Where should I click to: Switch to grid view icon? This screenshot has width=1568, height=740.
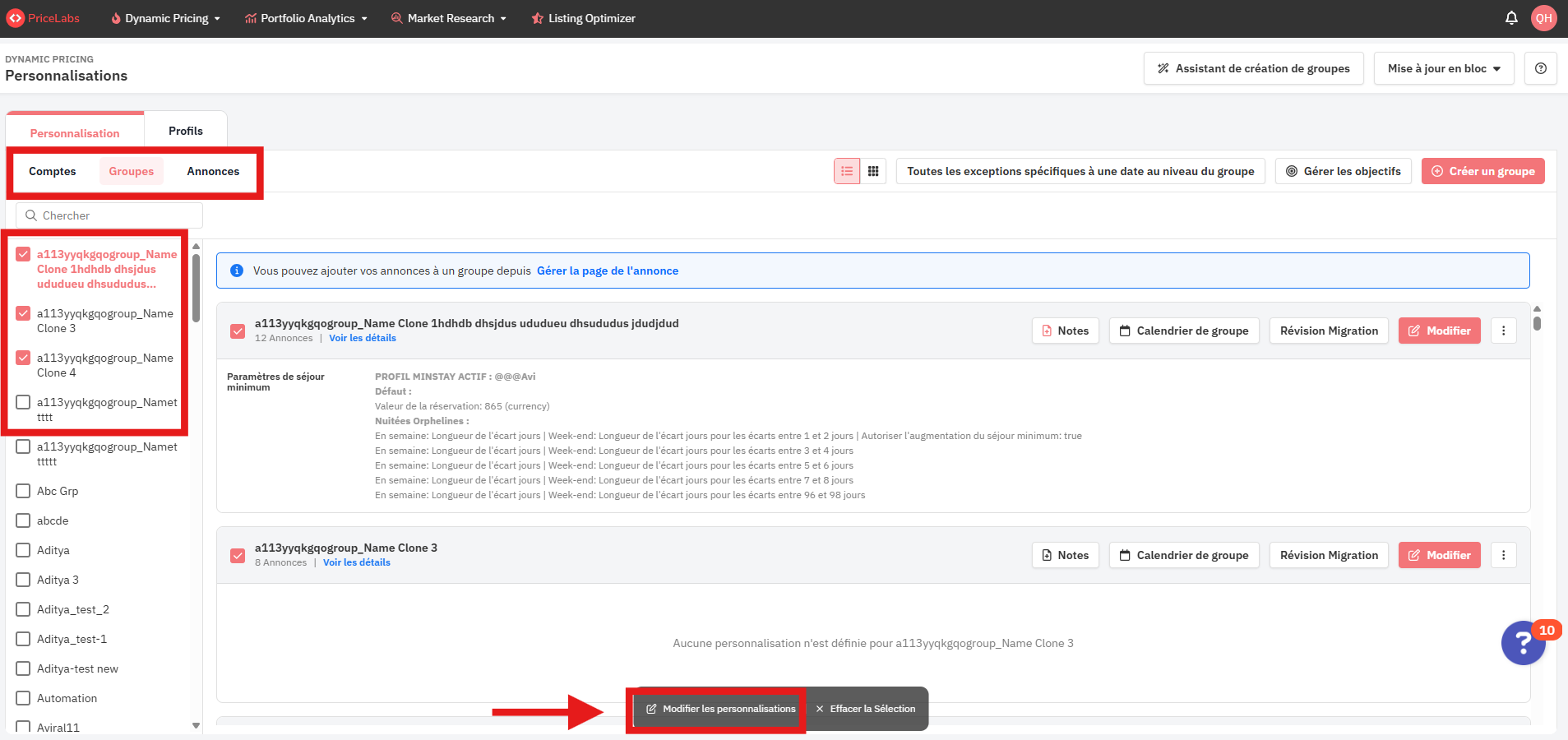click(x=873, y=171)
